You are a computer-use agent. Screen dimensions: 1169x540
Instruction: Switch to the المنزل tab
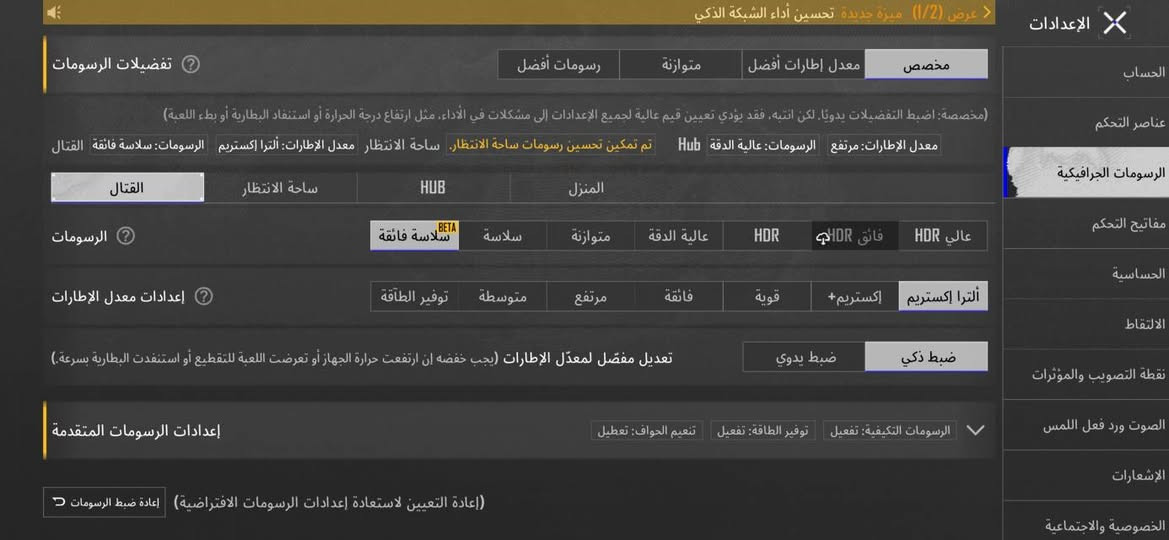tap(586, 187)
